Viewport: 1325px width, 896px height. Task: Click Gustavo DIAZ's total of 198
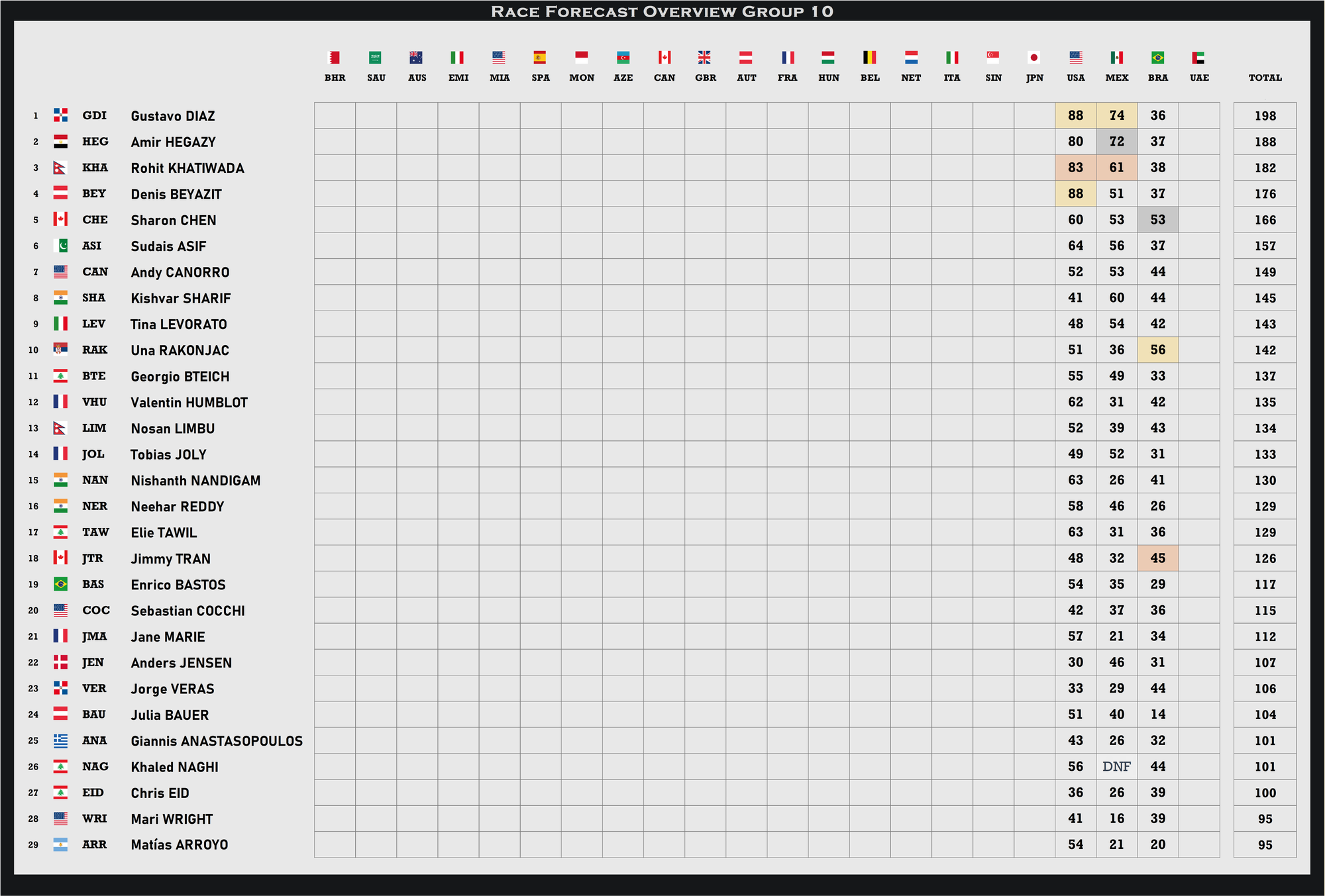pos(1265,116)
